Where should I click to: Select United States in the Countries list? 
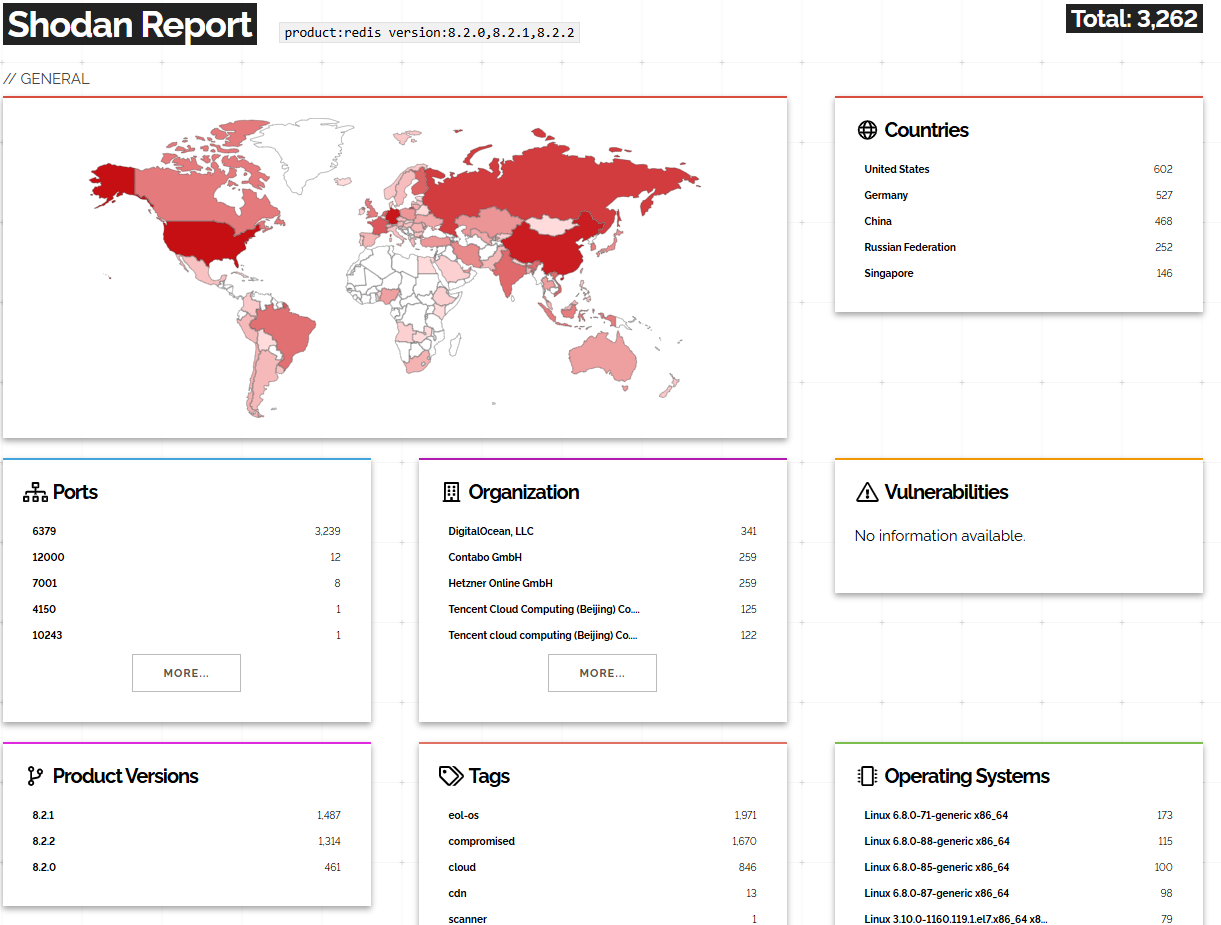(x=896, y=169)
